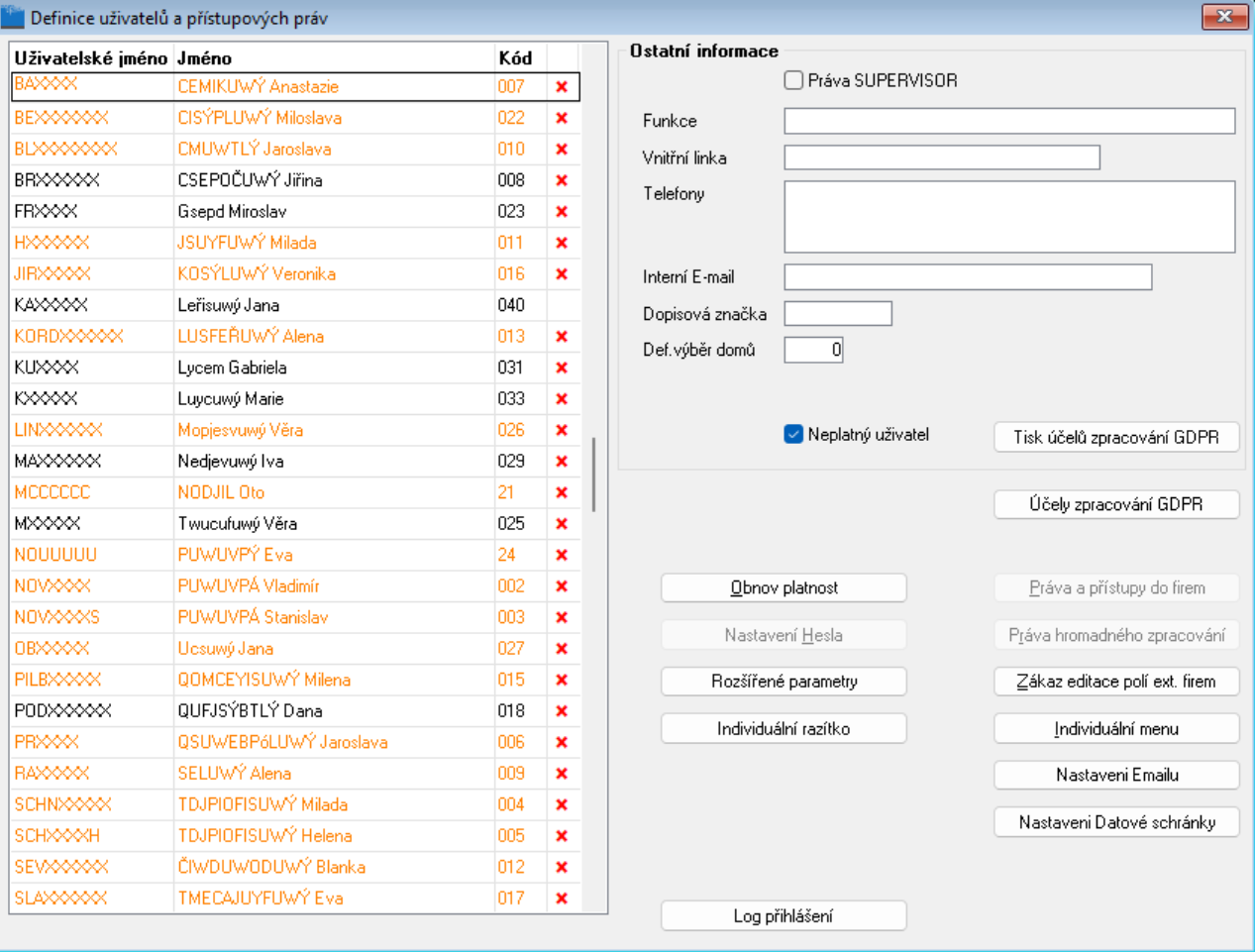Click the red X for PUWUVPÁ Stanislav
The image size is (1255, 952).
pos(562,617)
